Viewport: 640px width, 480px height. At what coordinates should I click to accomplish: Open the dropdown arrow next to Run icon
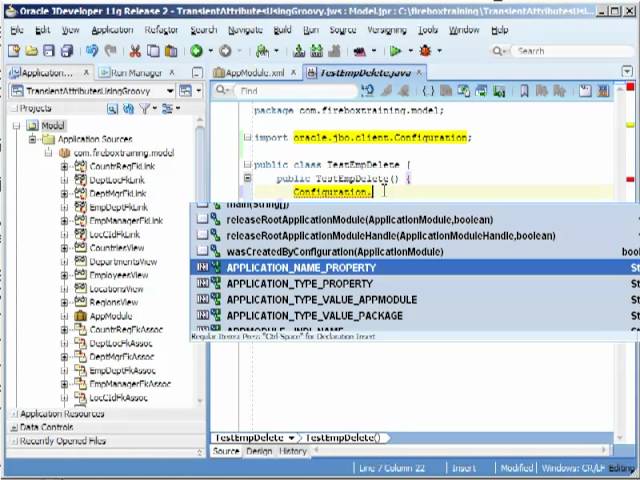point(410,51)
